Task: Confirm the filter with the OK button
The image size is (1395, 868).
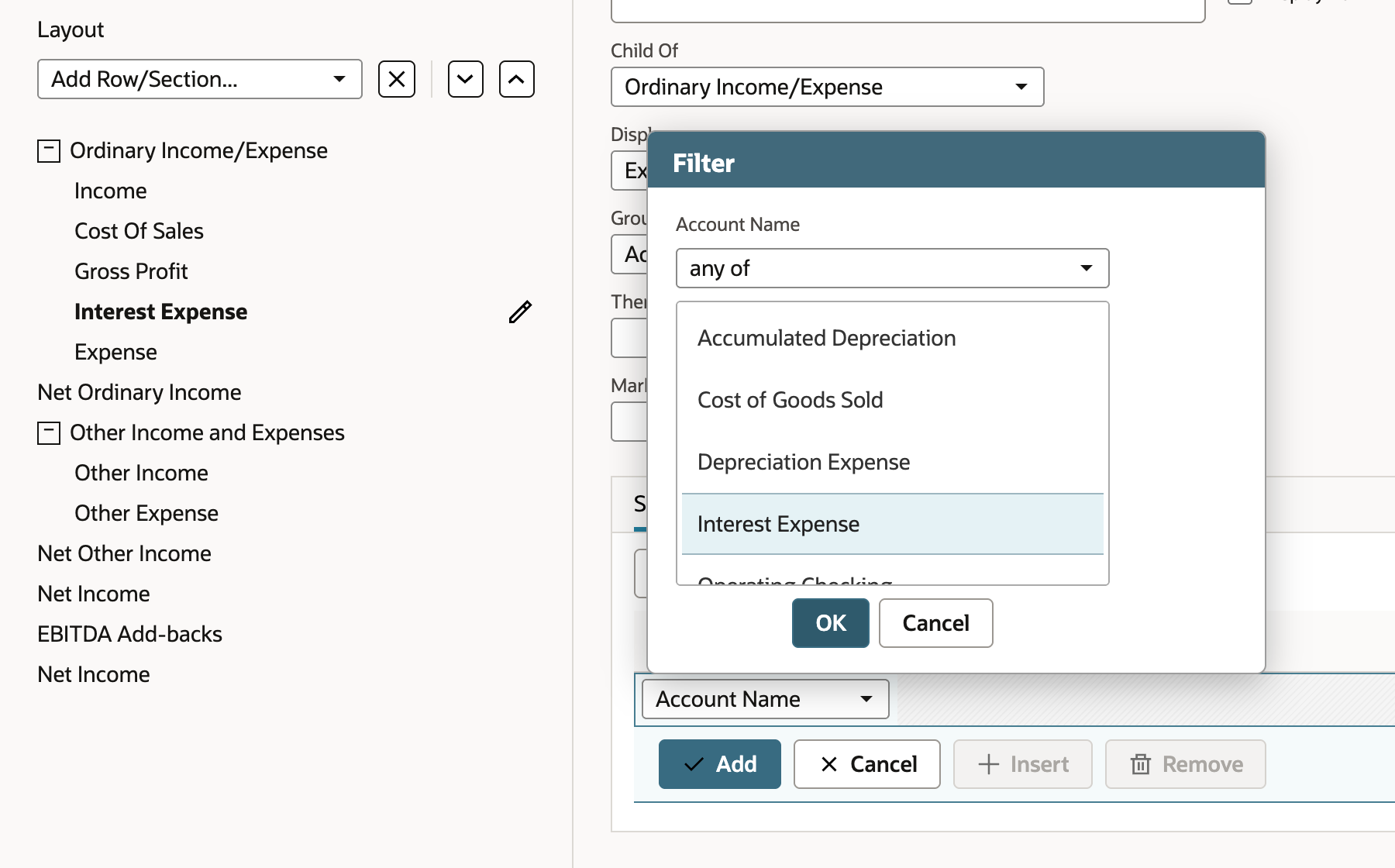Action: tap(831, 623)
